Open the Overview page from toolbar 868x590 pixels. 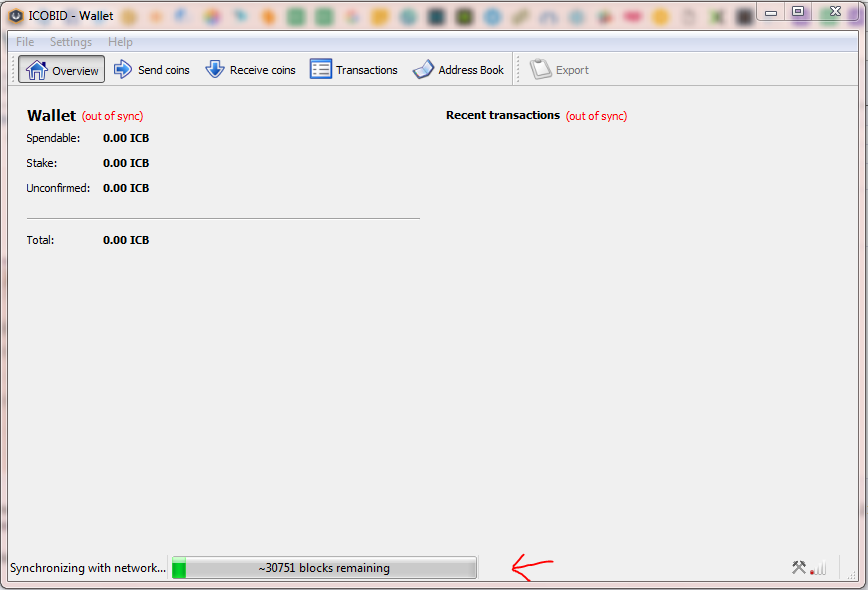pyautogui.click(x=61, y=70)
